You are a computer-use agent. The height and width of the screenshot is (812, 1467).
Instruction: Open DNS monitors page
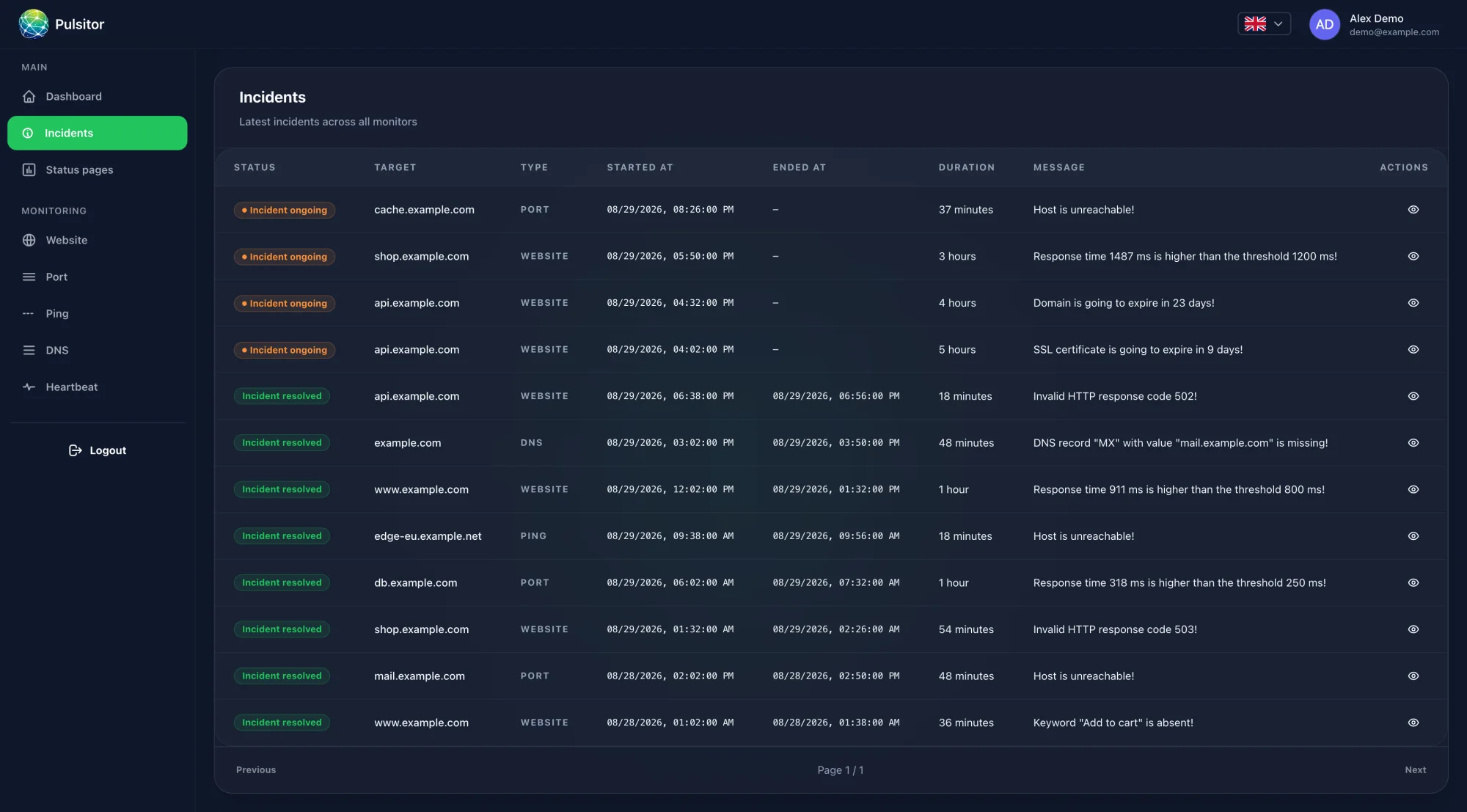point(97,351)
